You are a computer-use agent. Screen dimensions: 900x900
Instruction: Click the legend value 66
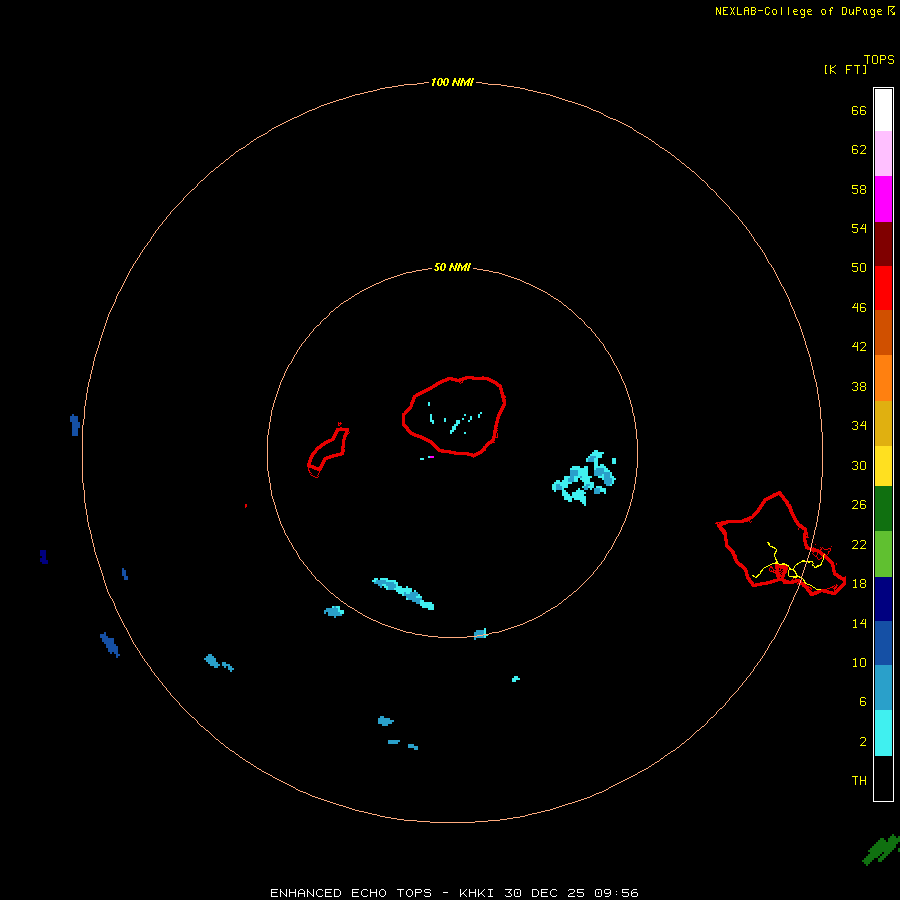click(x=859, y=110)
